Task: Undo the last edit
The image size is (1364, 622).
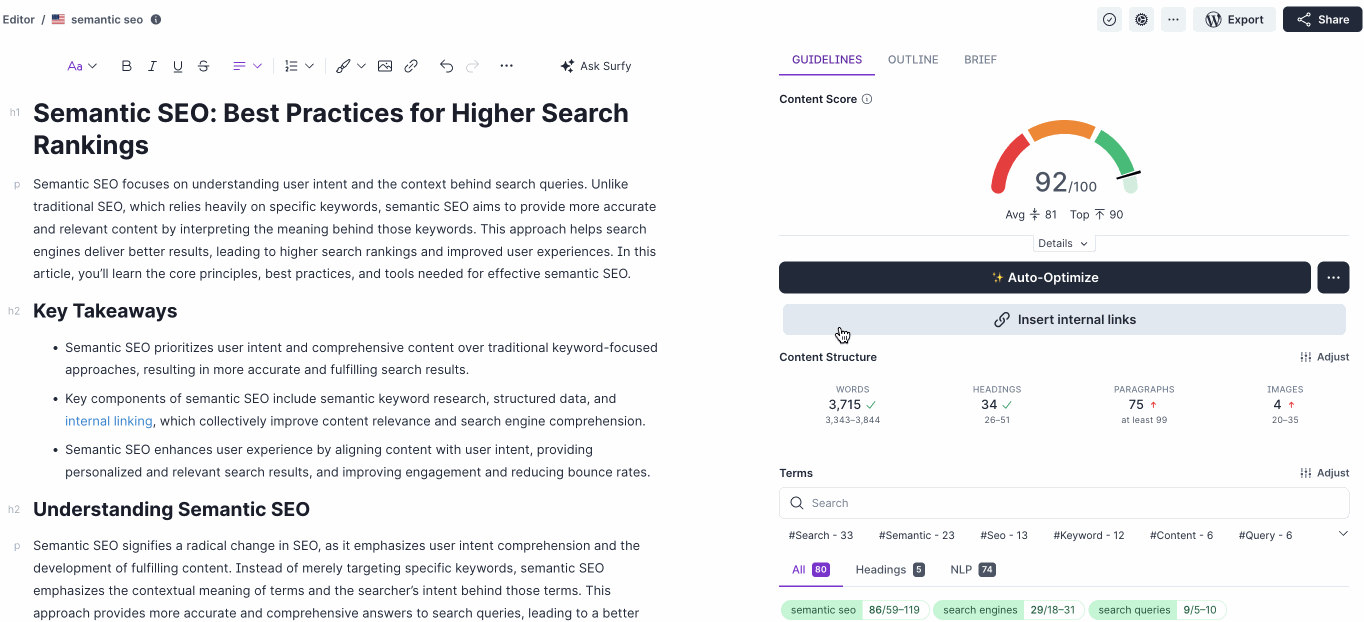Action: (x=446, y=66)
